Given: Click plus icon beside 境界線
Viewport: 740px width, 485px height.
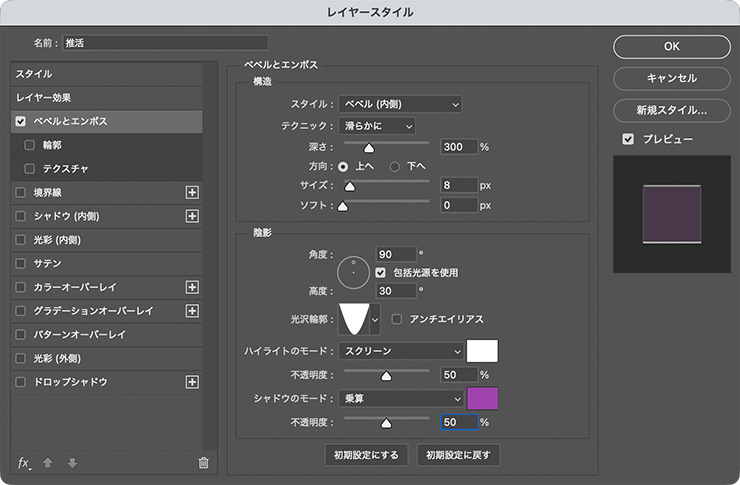Looking at the screenshot, I should [x=193, y=192].
